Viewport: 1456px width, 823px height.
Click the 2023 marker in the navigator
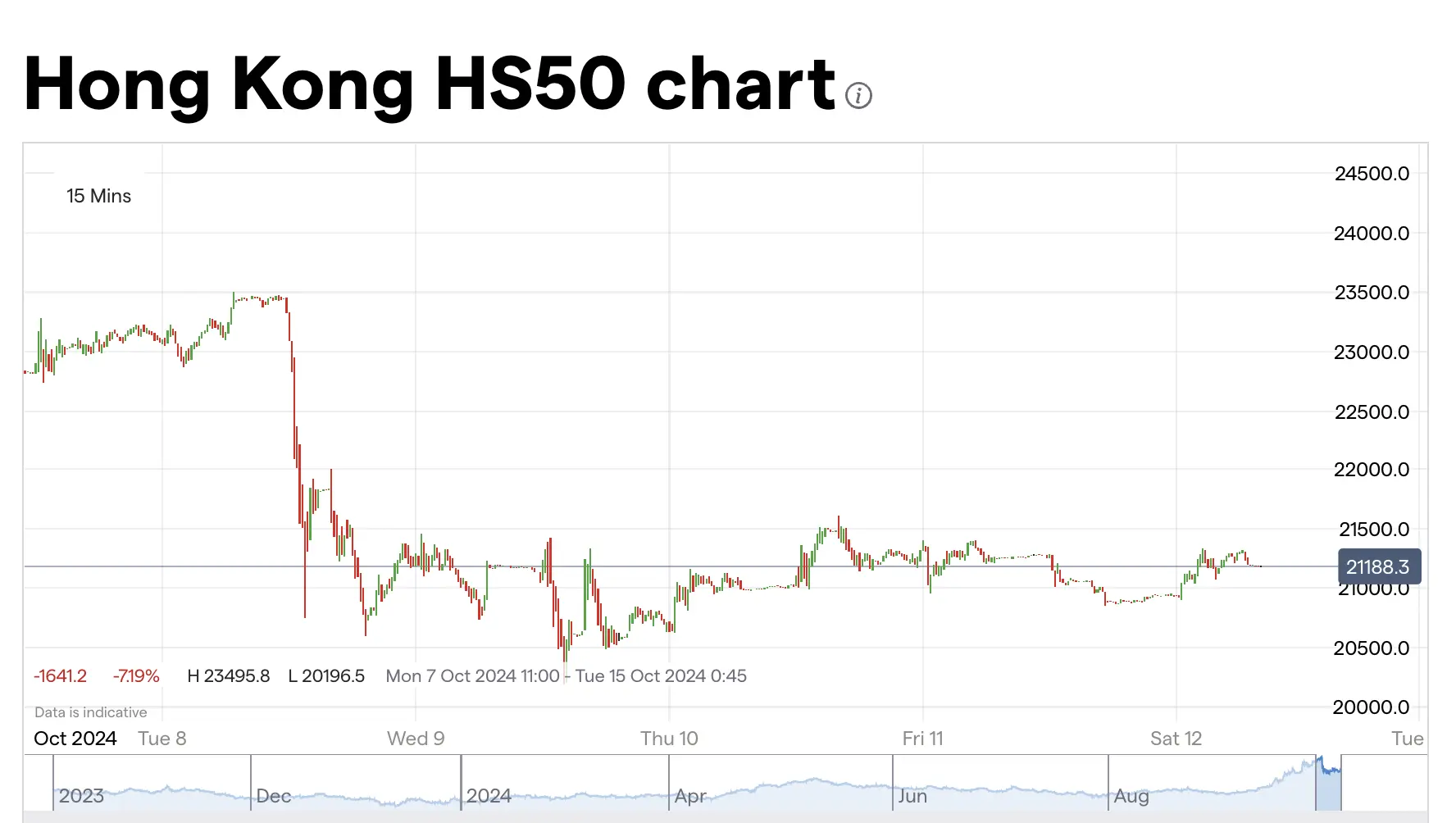coord(81,796)
